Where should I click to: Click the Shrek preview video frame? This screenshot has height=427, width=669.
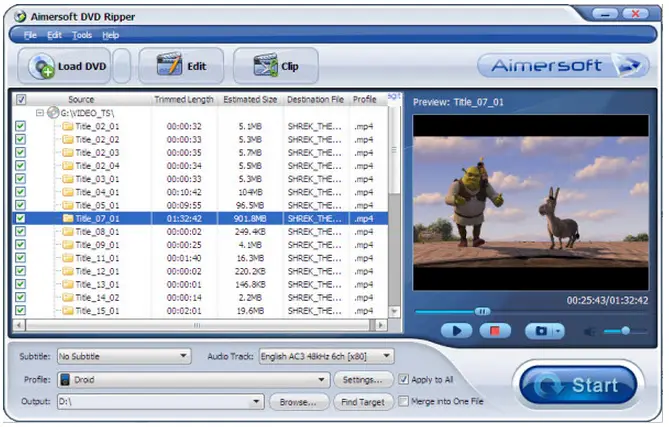pos(530,202)
